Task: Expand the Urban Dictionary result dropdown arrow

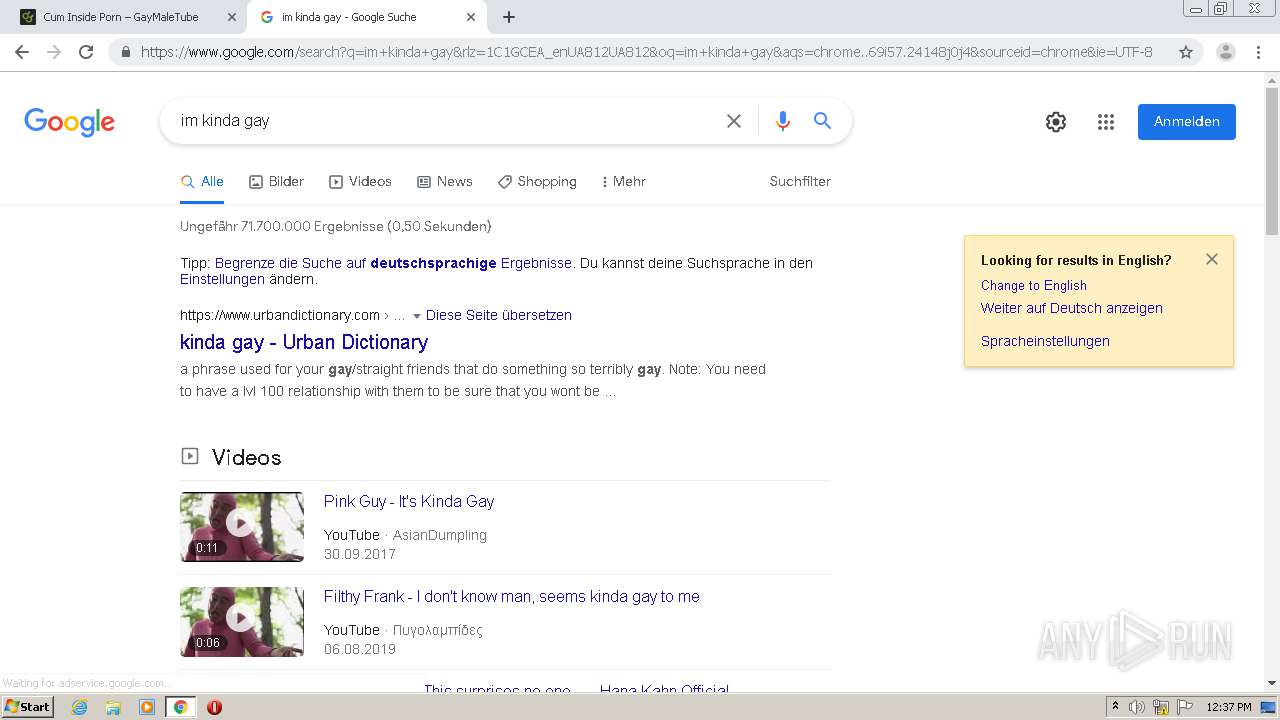Action: tap(417, 316)
